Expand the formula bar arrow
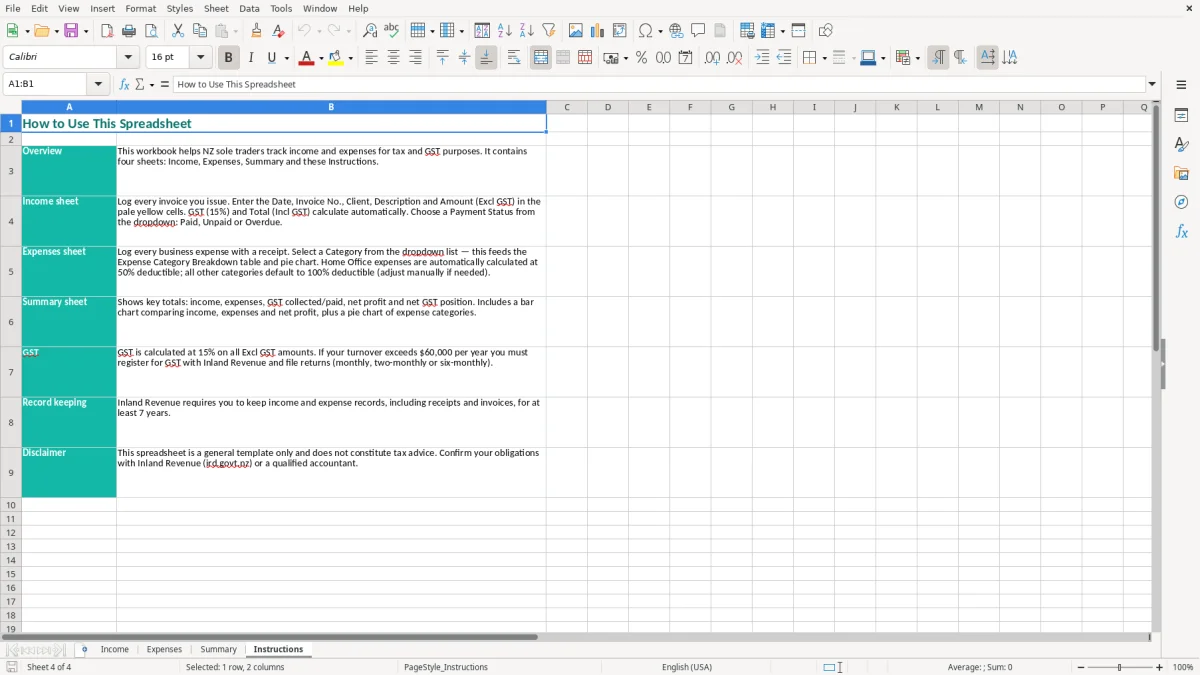1200x675 pixels. pyautogui.click(x=1152, y=84)
